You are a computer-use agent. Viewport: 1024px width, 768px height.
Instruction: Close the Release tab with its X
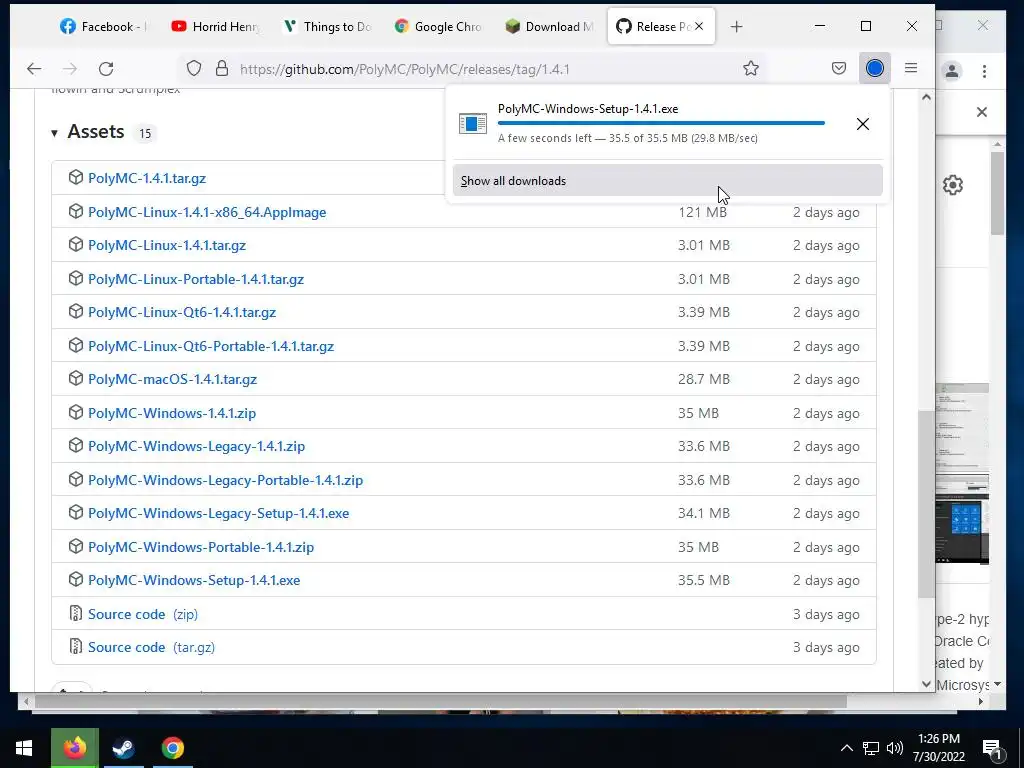[x=699, y=26]
